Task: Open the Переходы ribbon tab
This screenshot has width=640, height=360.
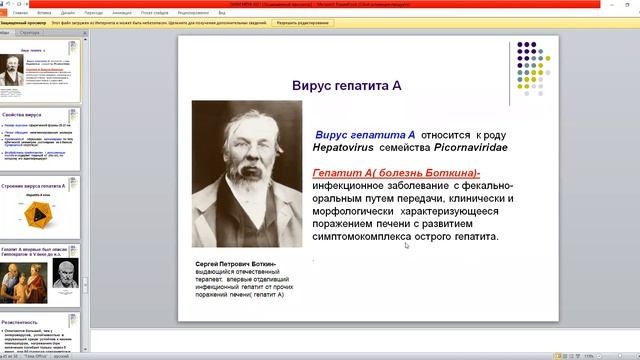Action: pyautogui.click(x=93, y=13)
